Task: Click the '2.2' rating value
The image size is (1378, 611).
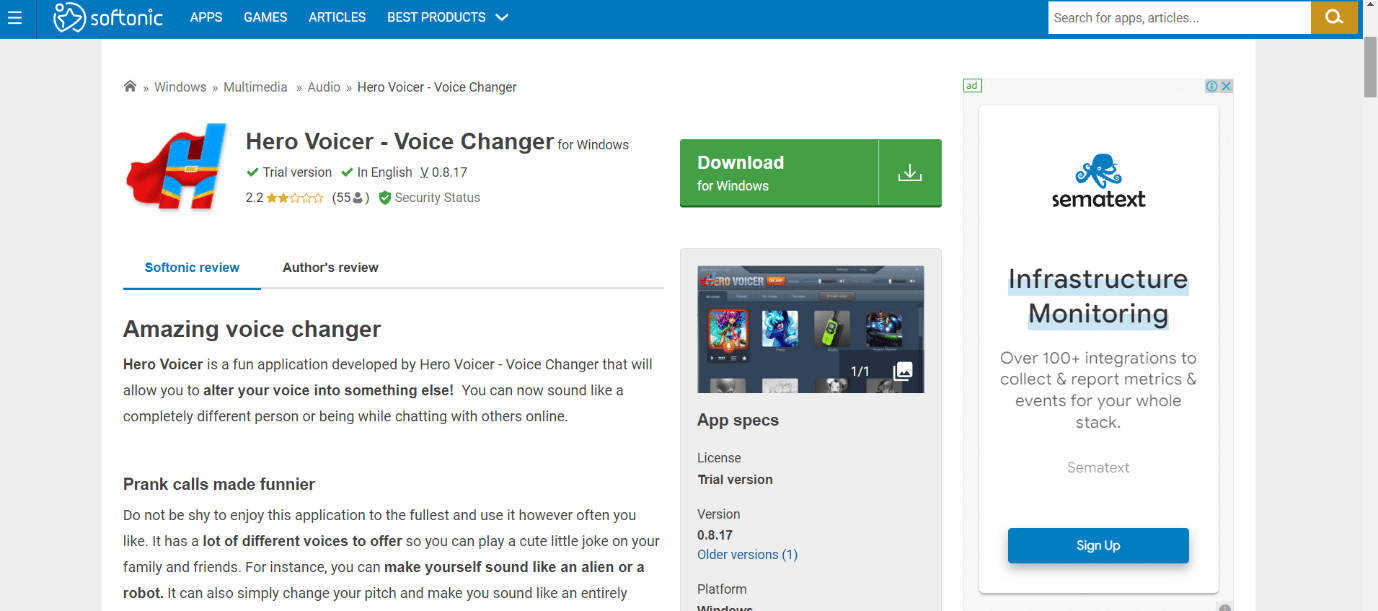Action: click(x=254, y=198)
